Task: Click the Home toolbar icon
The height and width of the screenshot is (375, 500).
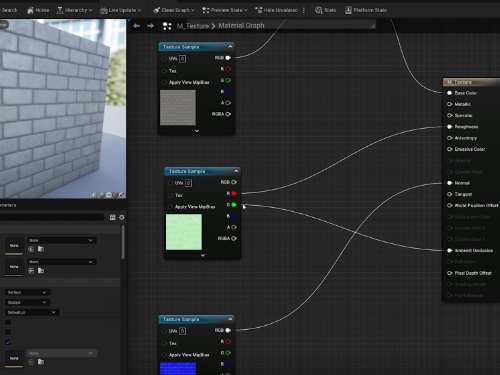Action: 38,10
